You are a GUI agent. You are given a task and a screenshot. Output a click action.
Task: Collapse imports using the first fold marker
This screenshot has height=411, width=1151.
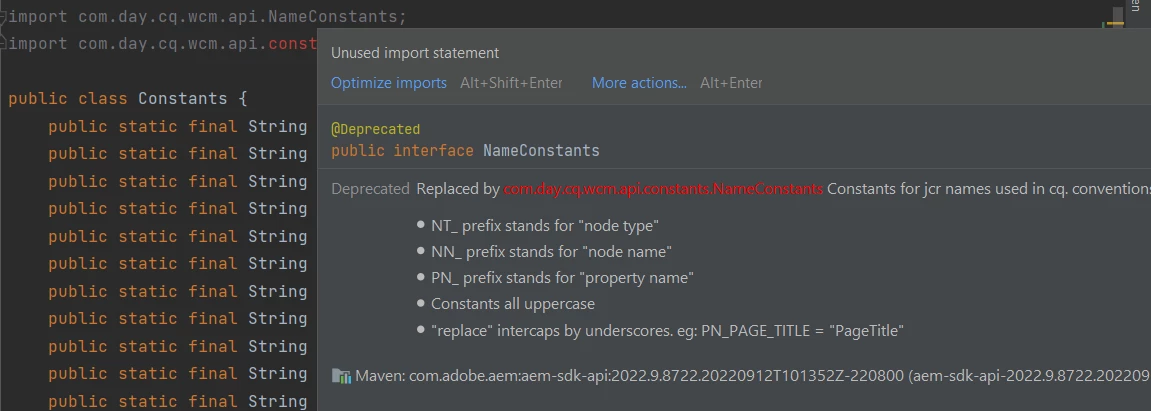(4, 17)
